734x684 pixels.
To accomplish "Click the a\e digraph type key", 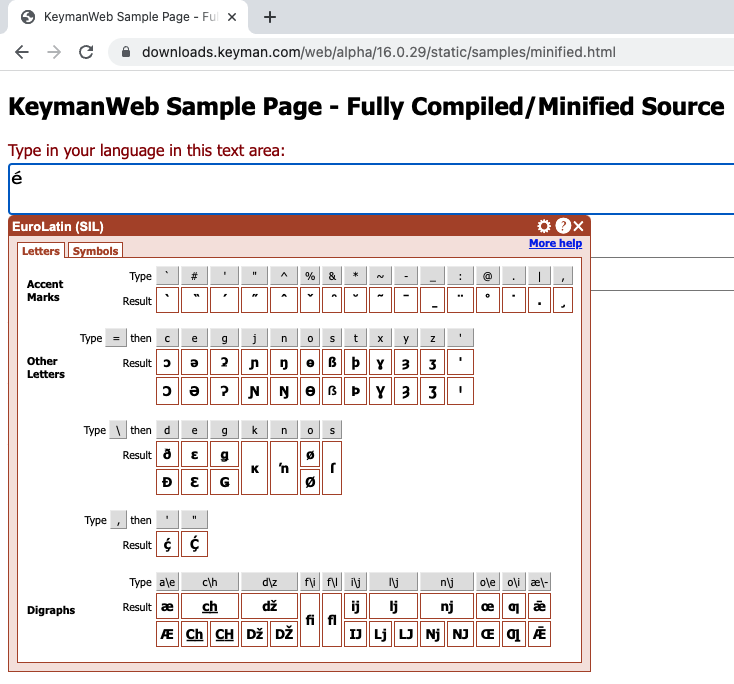I will [167, 582].
